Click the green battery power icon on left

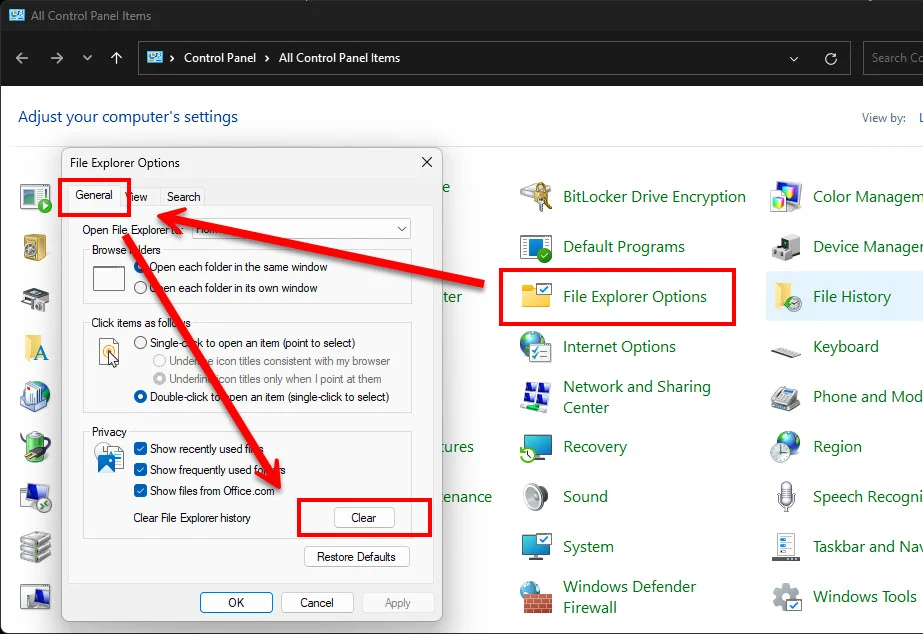coord(35,446)
